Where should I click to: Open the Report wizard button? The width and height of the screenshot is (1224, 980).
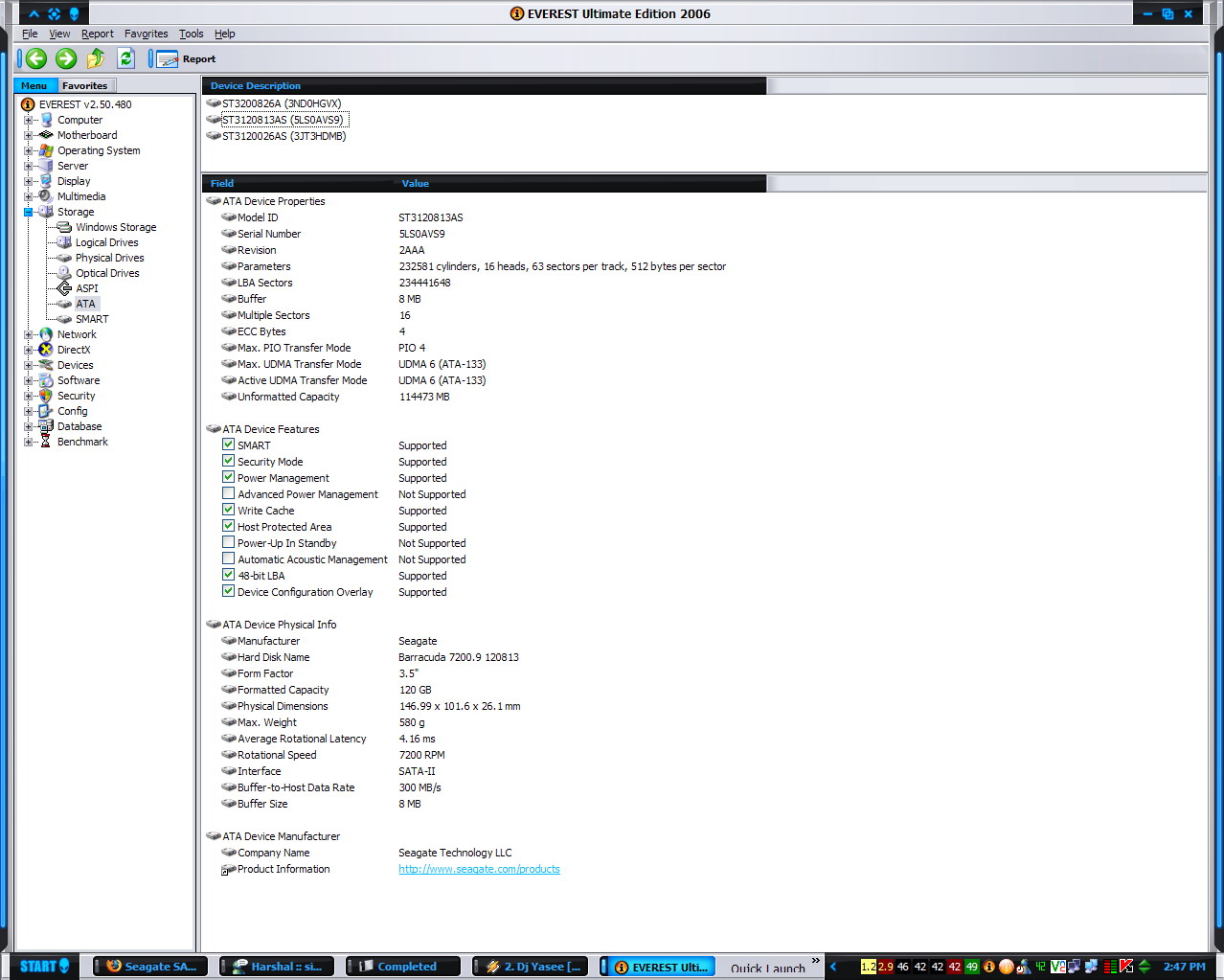pos(186,59)
